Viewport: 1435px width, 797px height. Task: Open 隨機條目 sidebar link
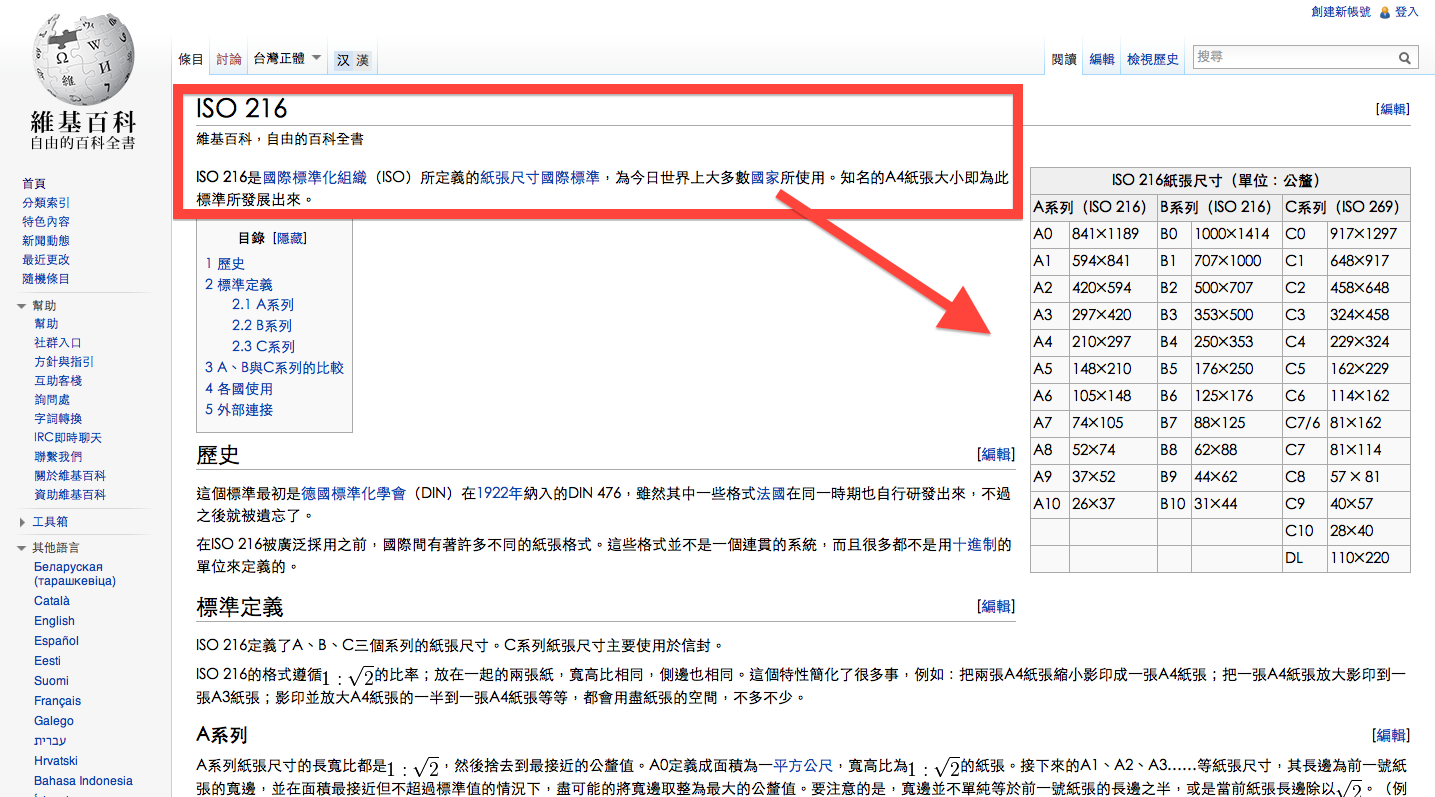46,279
